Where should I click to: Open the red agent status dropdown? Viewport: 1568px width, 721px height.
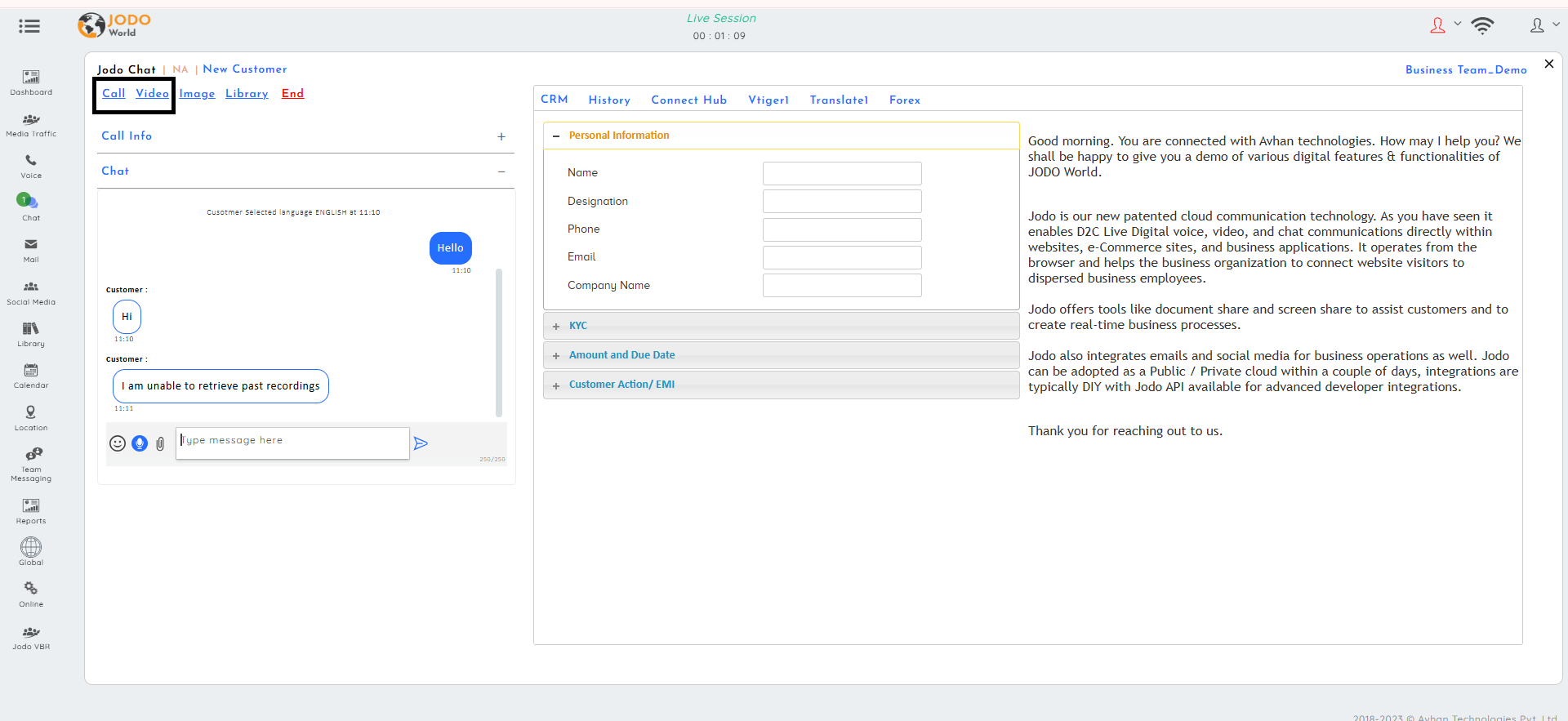(1445, 25)
